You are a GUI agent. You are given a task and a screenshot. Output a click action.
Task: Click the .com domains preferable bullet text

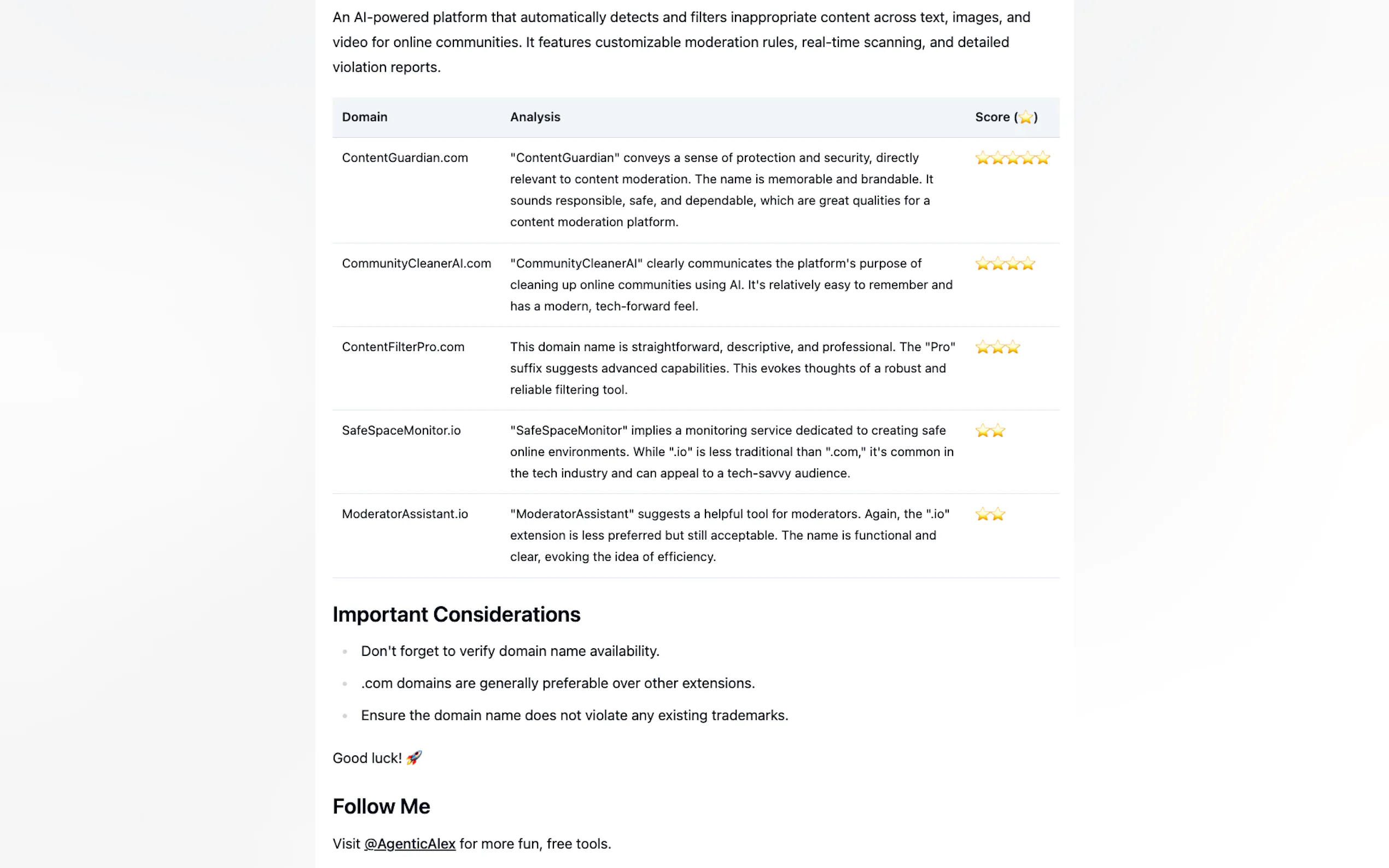[x=558, y=683]
